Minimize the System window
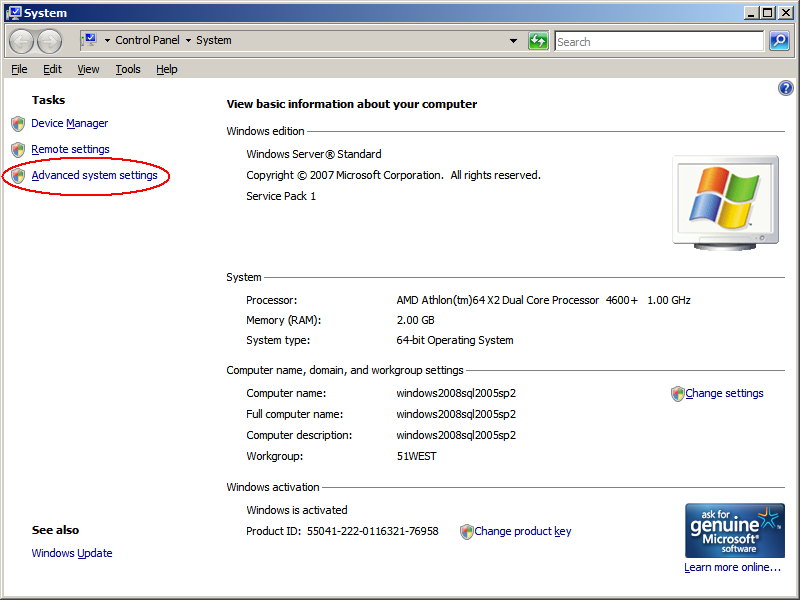The width and height of the screenshot is (800, 600). tap(750, 13)
